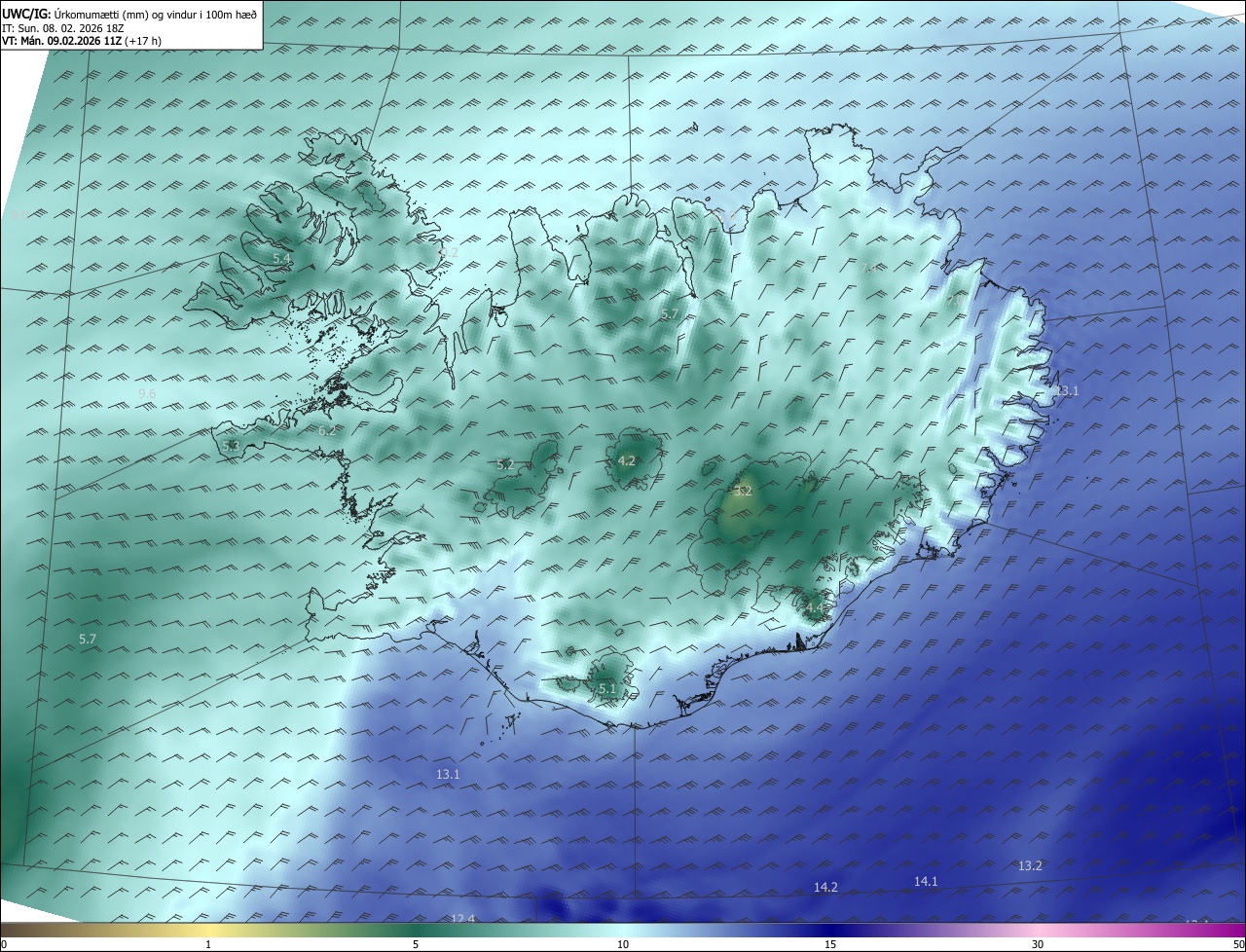Click the 13.1 value by the east fjords
The width and height of the screenshot is (1246, 952).
click(1068, 391)
